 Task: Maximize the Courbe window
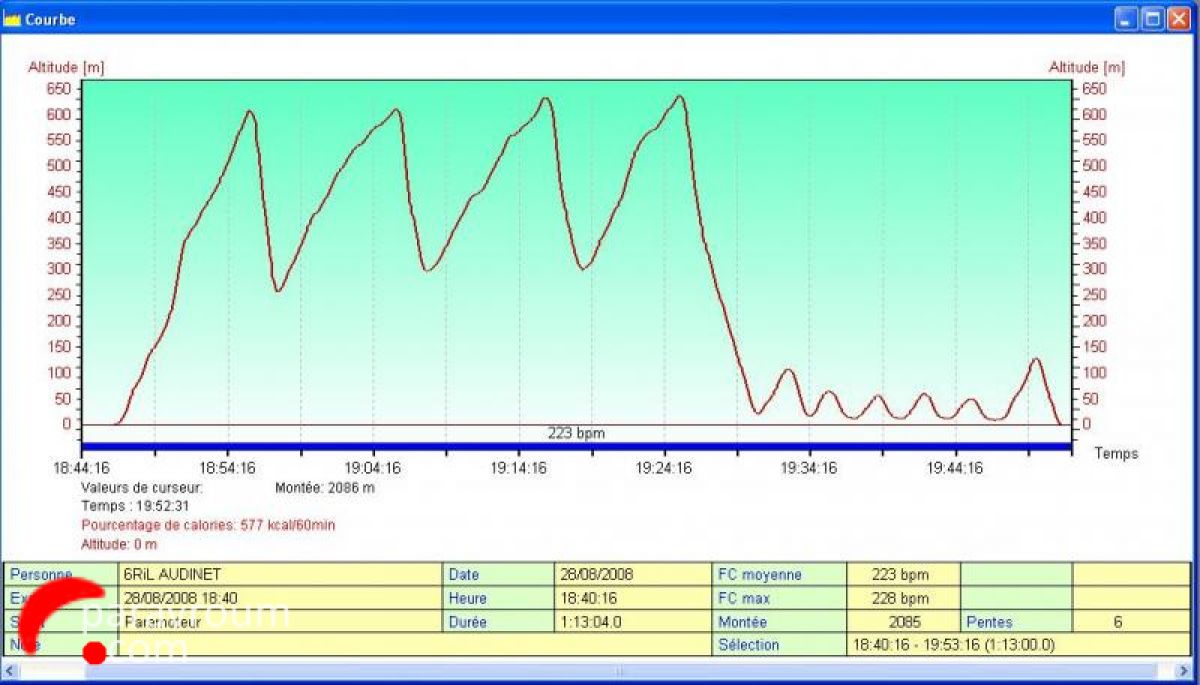1152,19
